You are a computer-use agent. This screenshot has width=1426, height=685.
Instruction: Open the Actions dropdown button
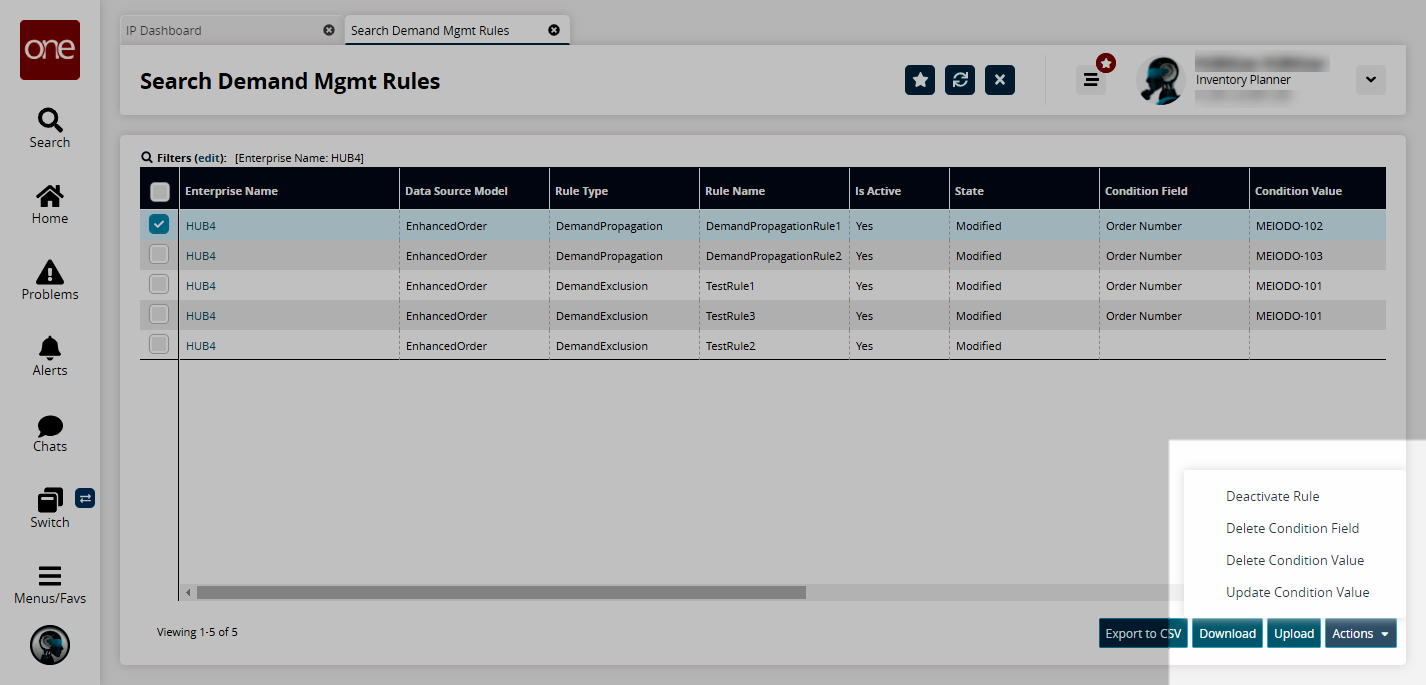coord(1361,633)
